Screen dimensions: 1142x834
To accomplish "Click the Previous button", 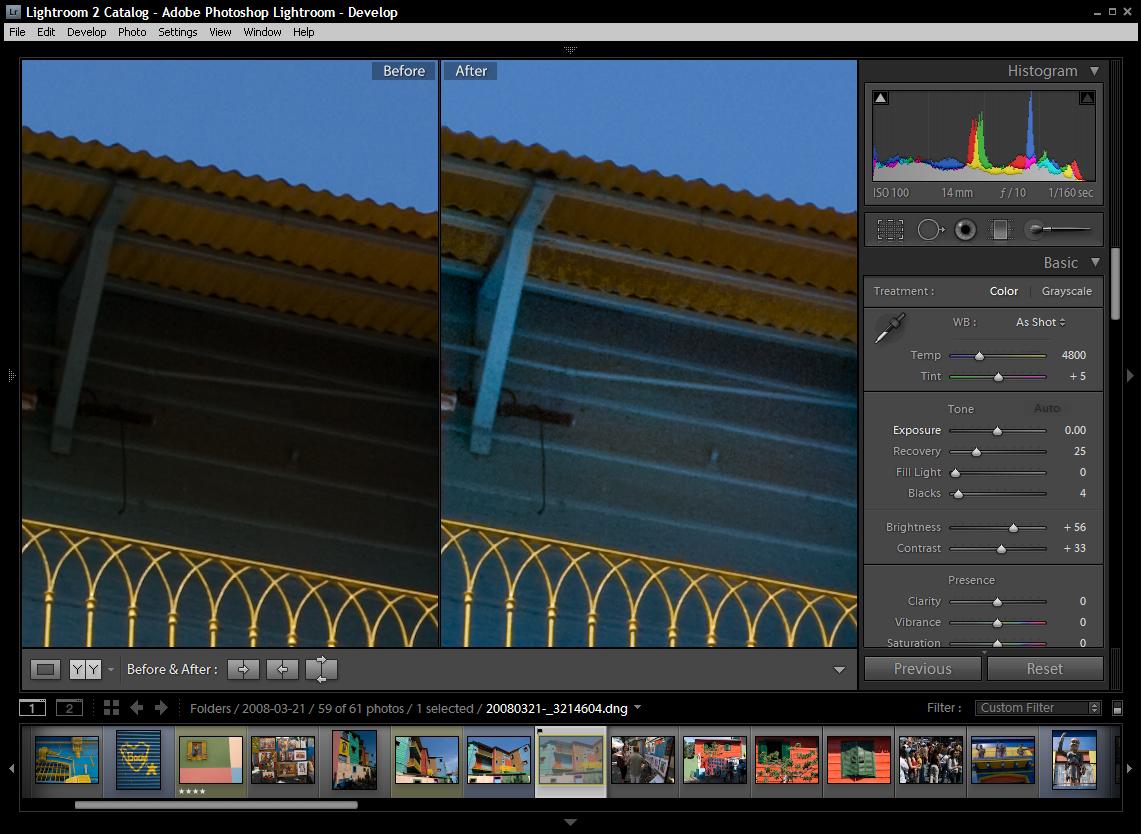I will coord(922,669).
